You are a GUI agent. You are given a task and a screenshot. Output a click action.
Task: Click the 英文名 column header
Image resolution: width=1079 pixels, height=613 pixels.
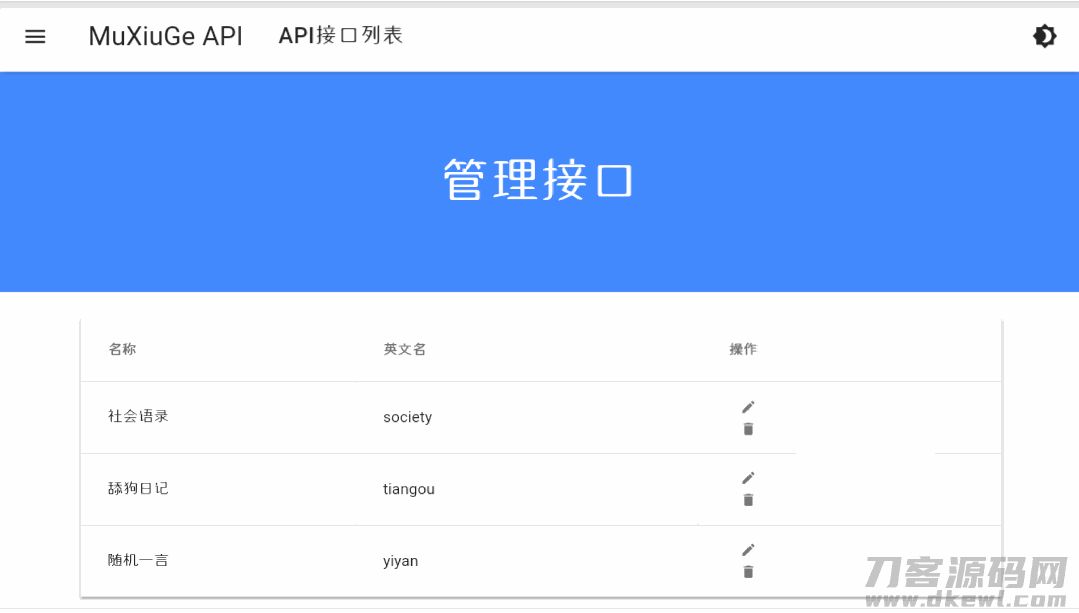[x=405, y=349]
